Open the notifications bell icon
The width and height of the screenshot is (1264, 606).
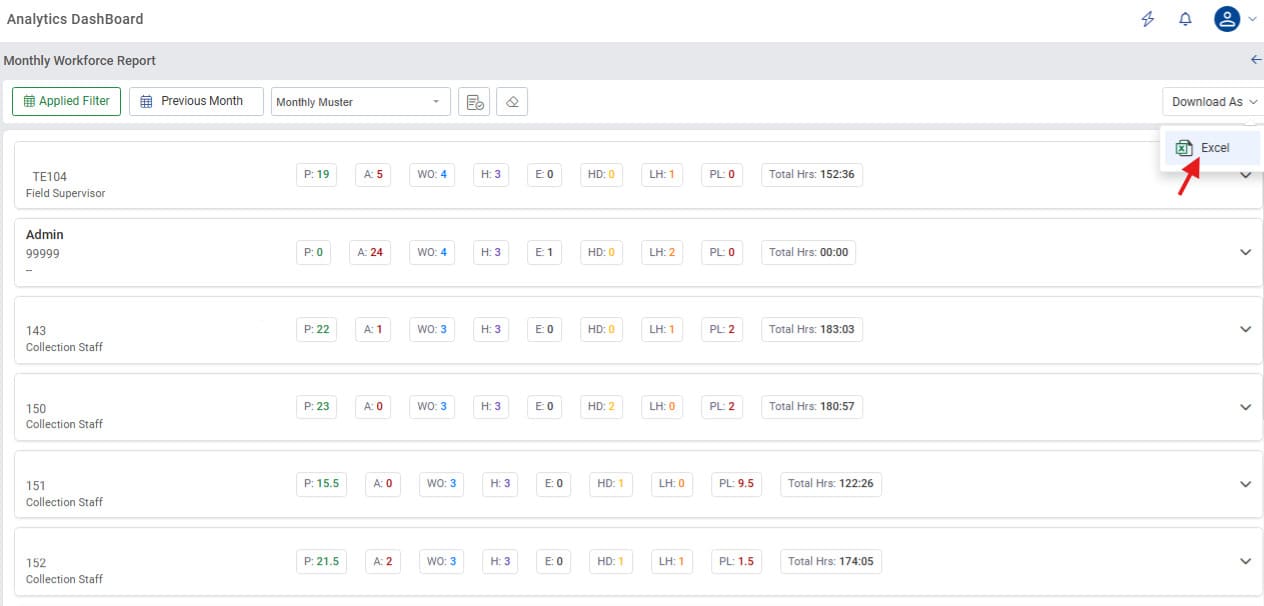tap(1185, 19)
